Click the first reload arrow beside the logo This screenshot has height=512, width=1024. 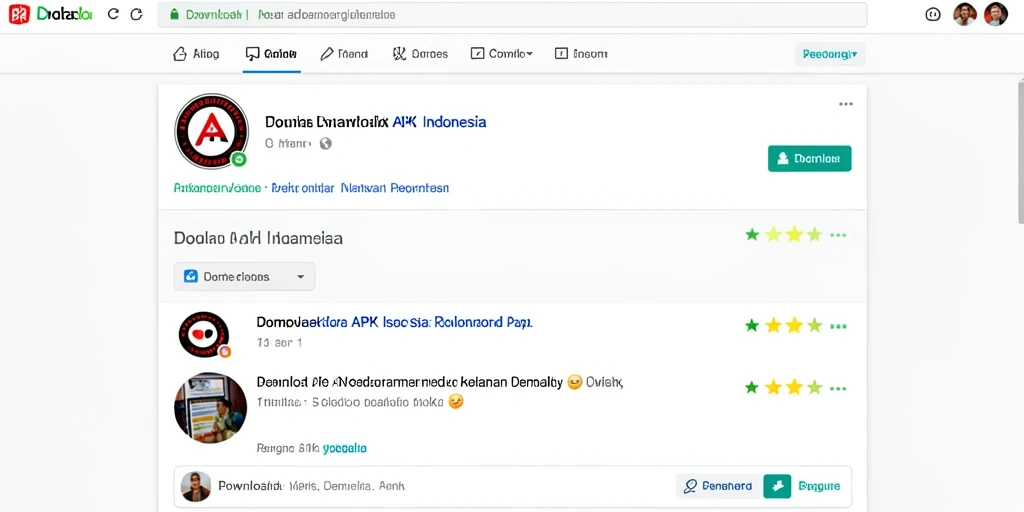[x=113, y=14]
